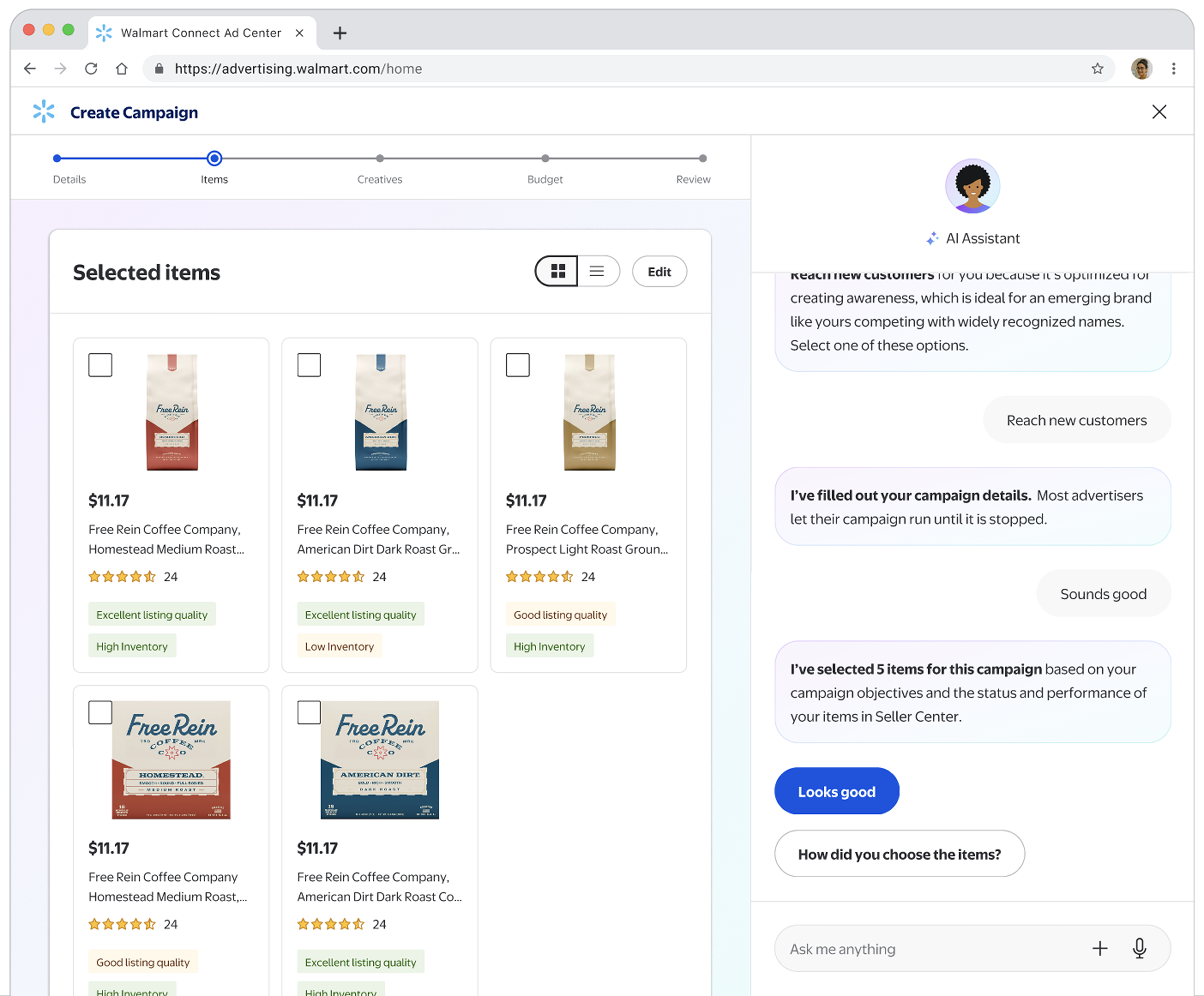The width and height of the screenshot is (1204, 996).
Task: Click the AI Assistant sparkle icon
Action: 932,238
